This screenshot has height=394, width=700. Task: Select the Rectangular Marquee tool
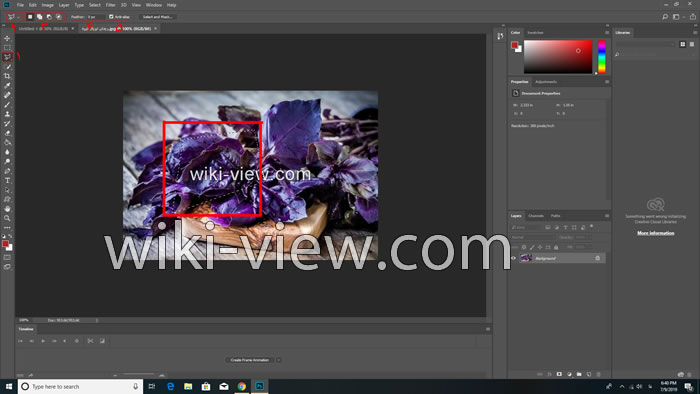click(7, 48)
